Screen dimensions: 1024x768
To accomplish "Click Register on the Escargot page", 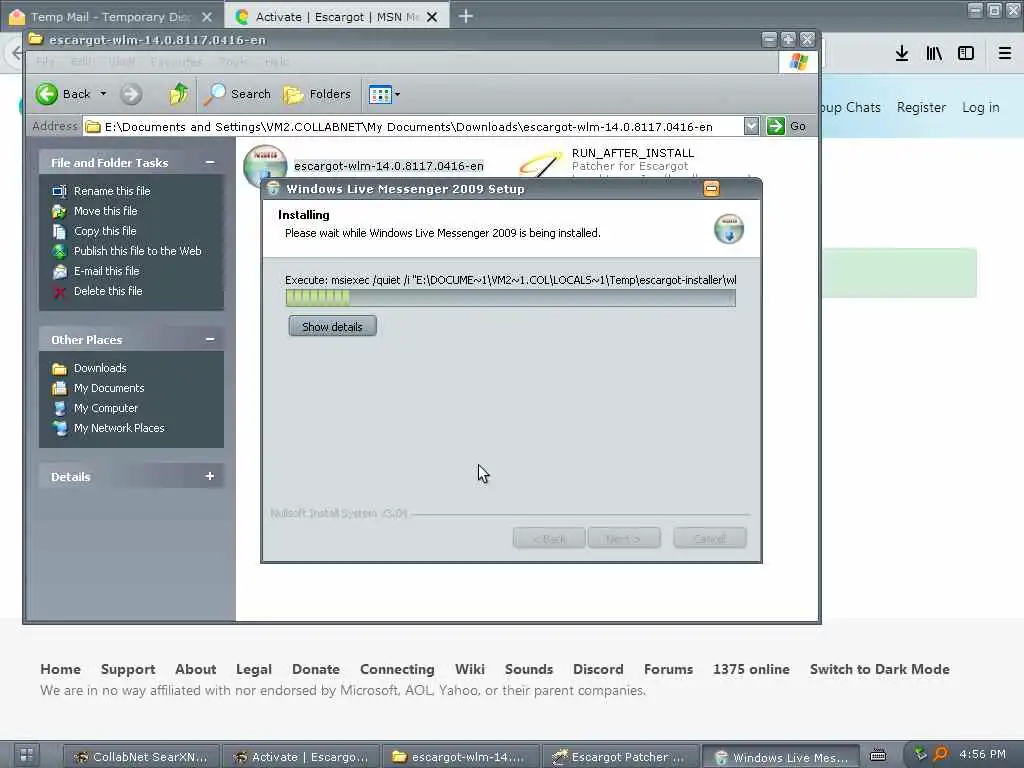I will click(x=921, y=107).
